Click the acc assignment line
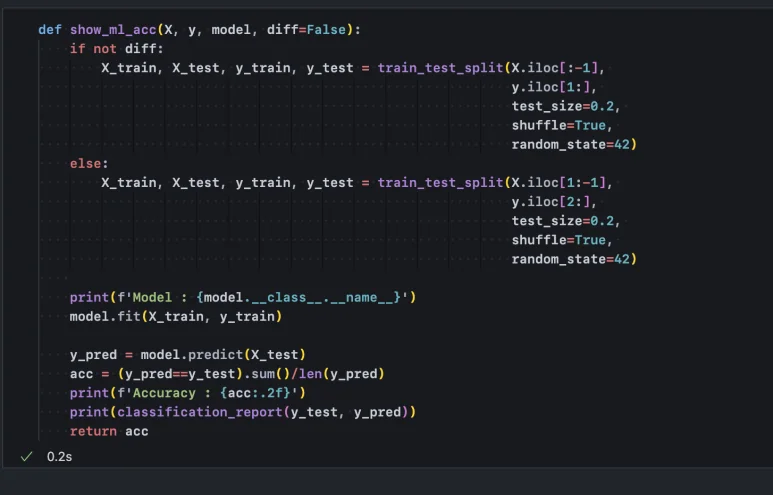The width and height of the screenshot is (773, 495). (x=227, y=373)
